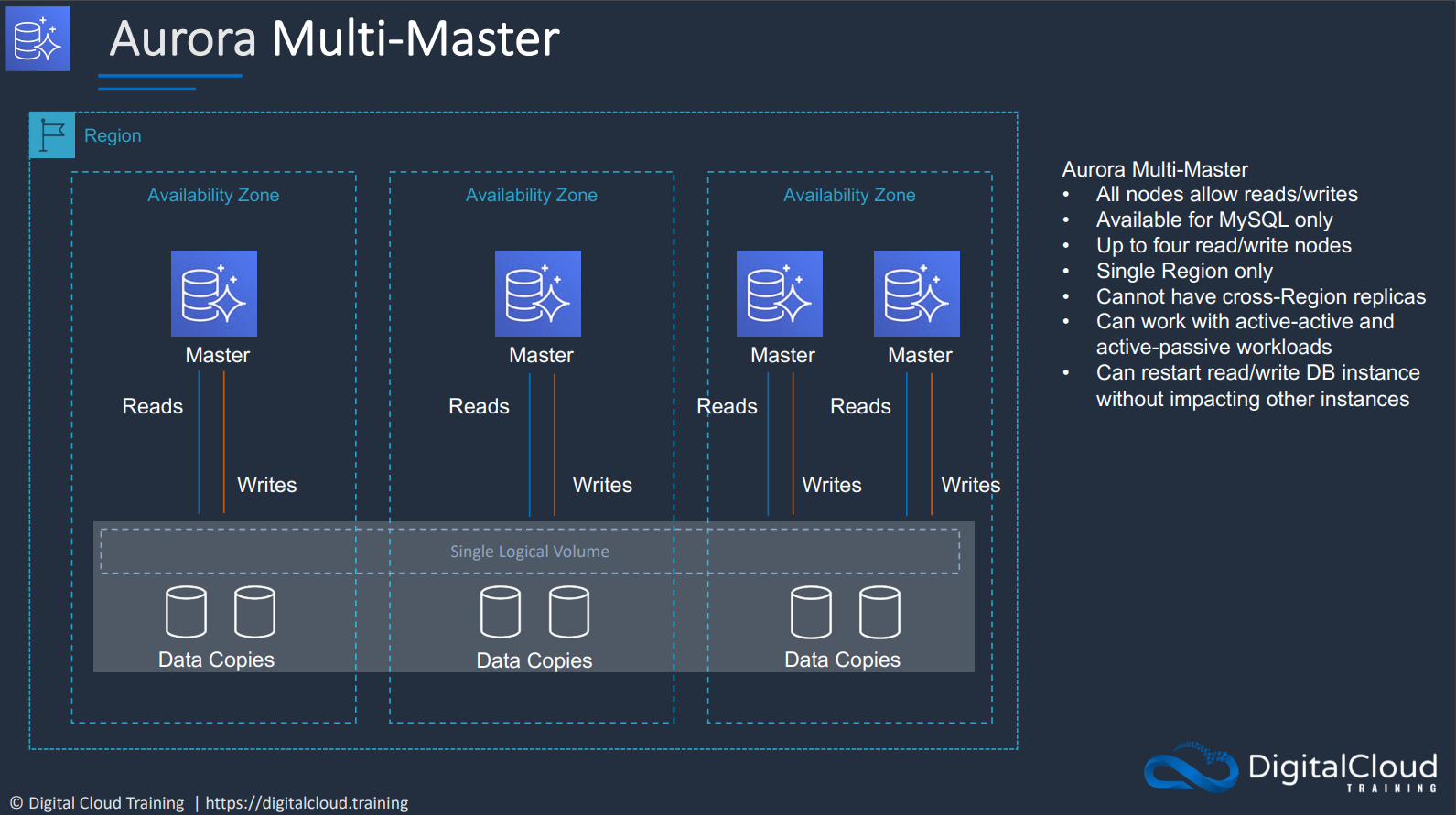Click the Region label text
Screen dimensions: 1456x815
[113, 135]
